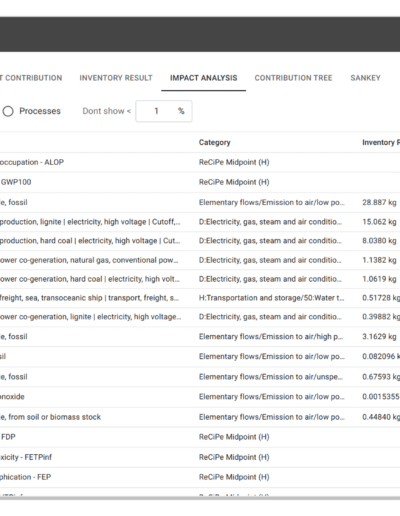This screenshot has width=400, height=516.
Task: Click the Emission to air/unspe... category cell
Action: tap(271, 377)
